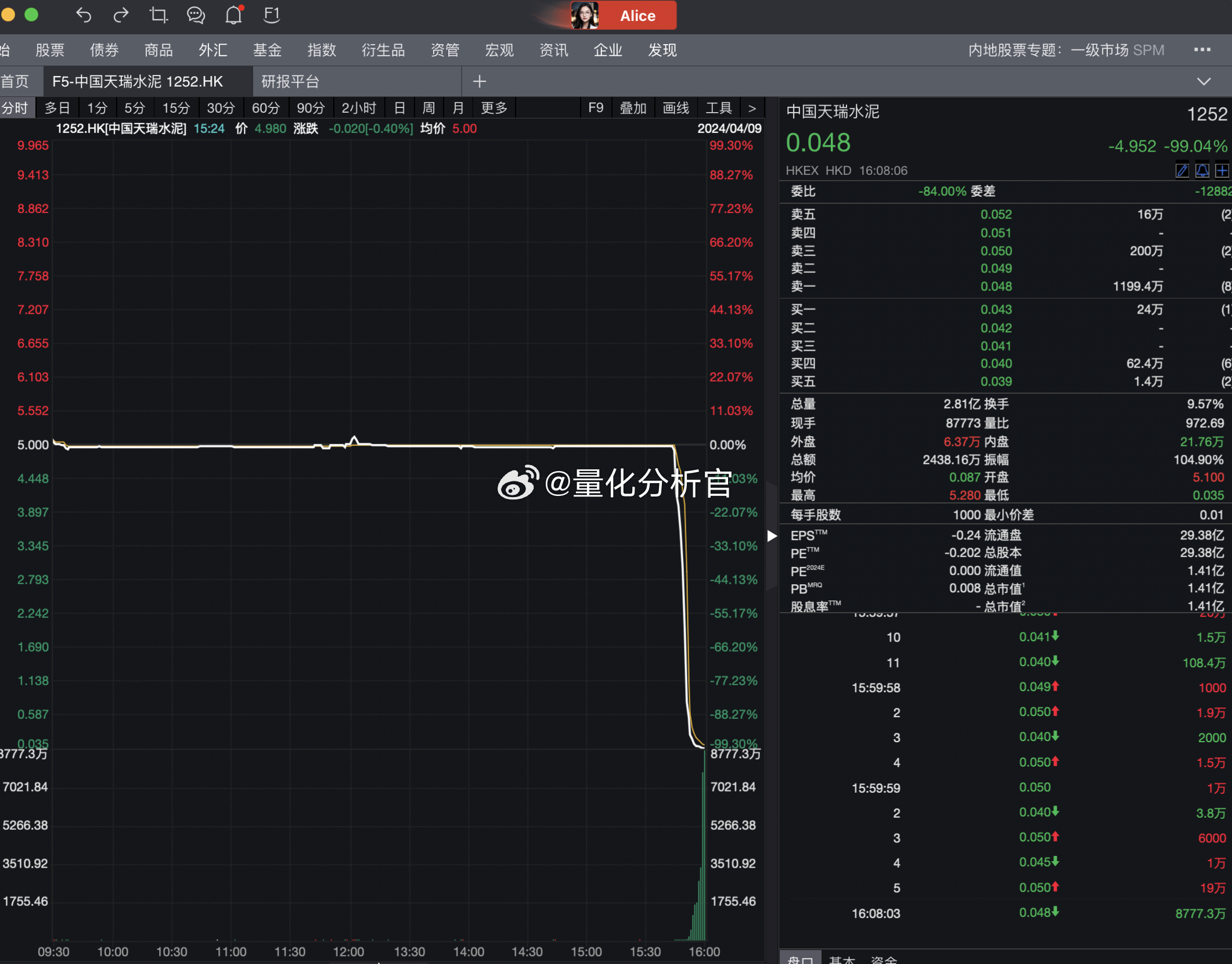Select 15分 chart period
The width and height of the screenshot is (1232, 964).
176,108
